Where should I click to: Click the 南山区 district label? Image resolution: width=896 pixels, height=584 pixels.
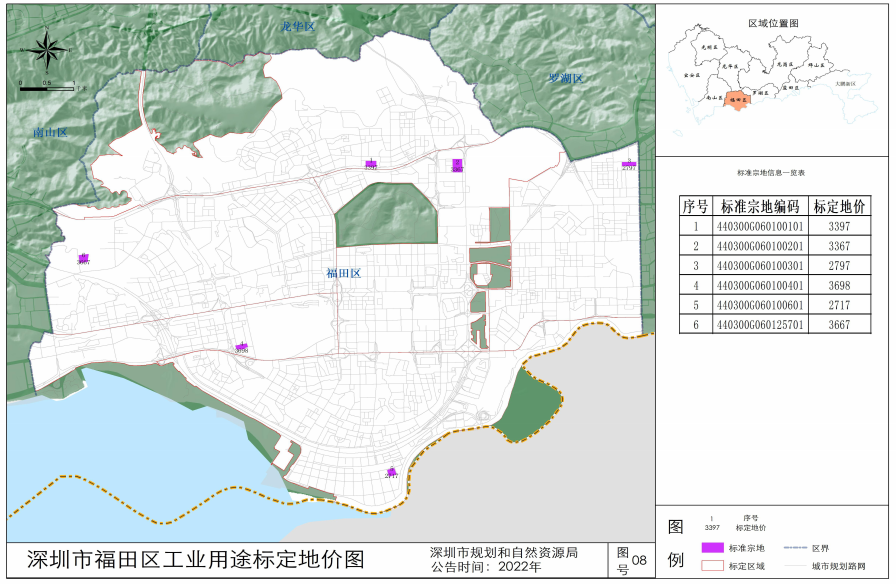click(x=49, y=132)
